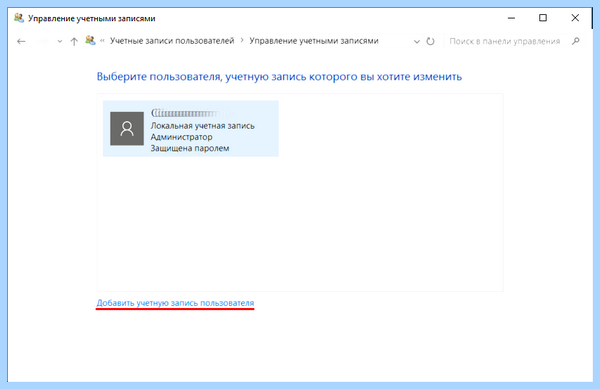Refresh the control panel page
This screenshot has width=600, height=389.
430,41
